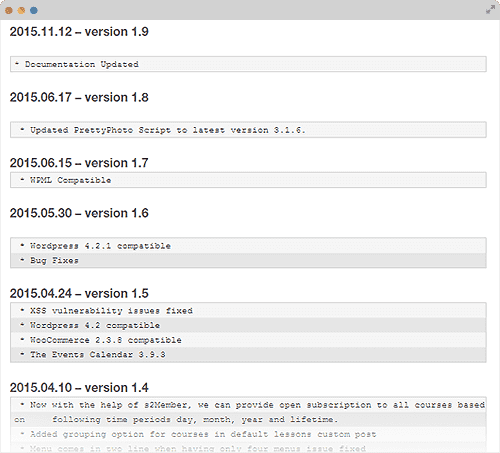Viewport: 500px width, 453px height.
Task: Select the 2015.06.15 version 1.7 heading
Action: (x=79, y=163)
